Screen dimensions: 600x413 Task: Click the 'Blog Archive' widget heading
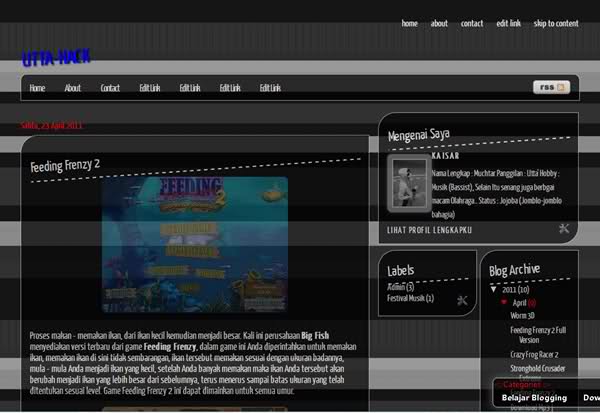[515, 270]
